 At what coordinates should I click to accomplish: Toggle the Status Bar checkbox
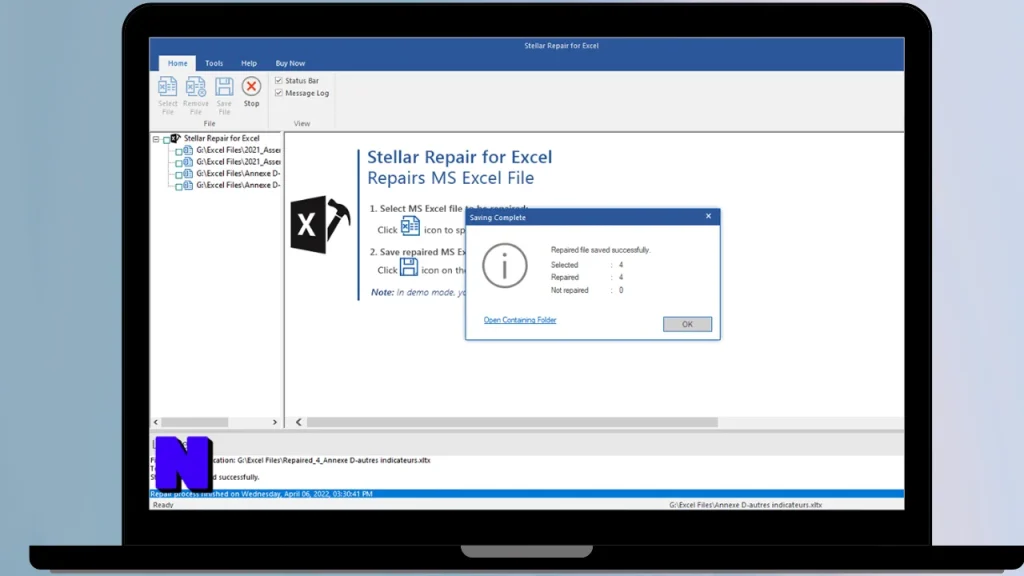pos(279,80)
